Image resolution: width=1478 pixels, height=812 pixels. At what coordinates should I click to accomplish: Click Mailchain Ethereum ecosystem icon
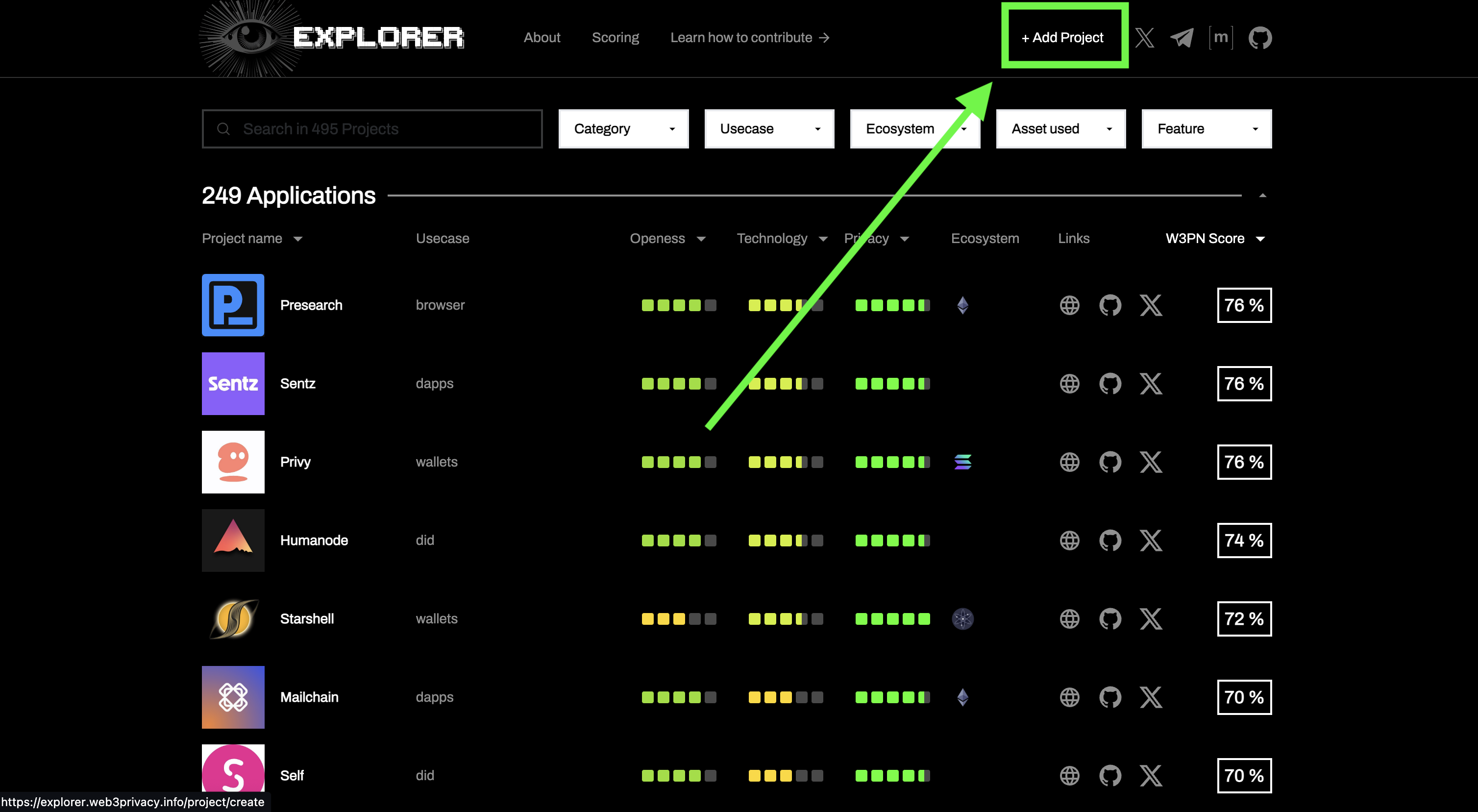(x=963, y=697)
